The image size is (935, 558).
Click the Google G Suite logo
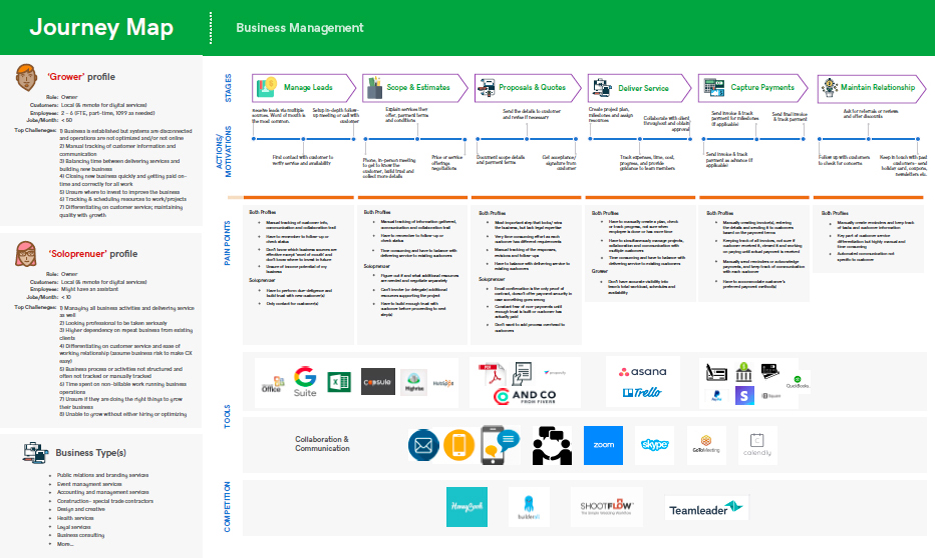(305, 382)
